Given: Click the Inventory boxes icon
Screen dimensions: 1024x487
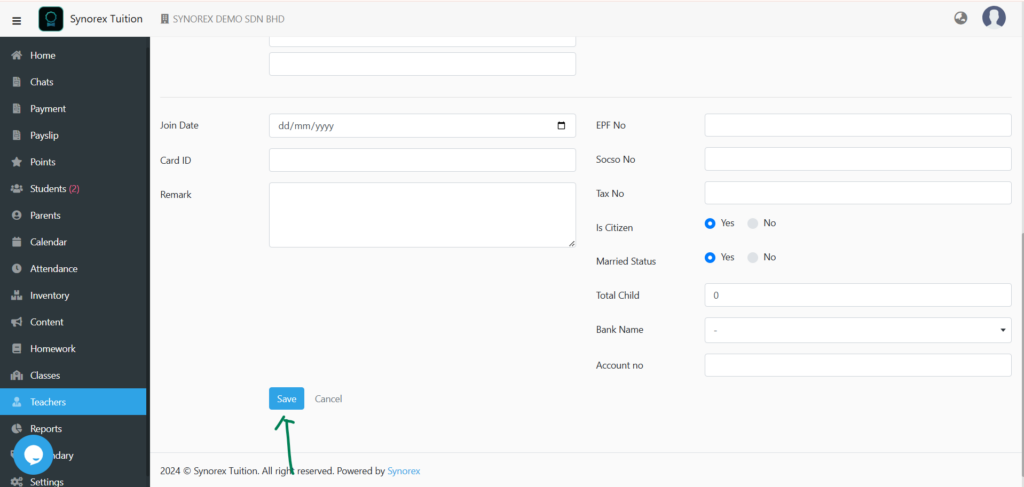Looking at the screenshot, I should pos(17,295).
